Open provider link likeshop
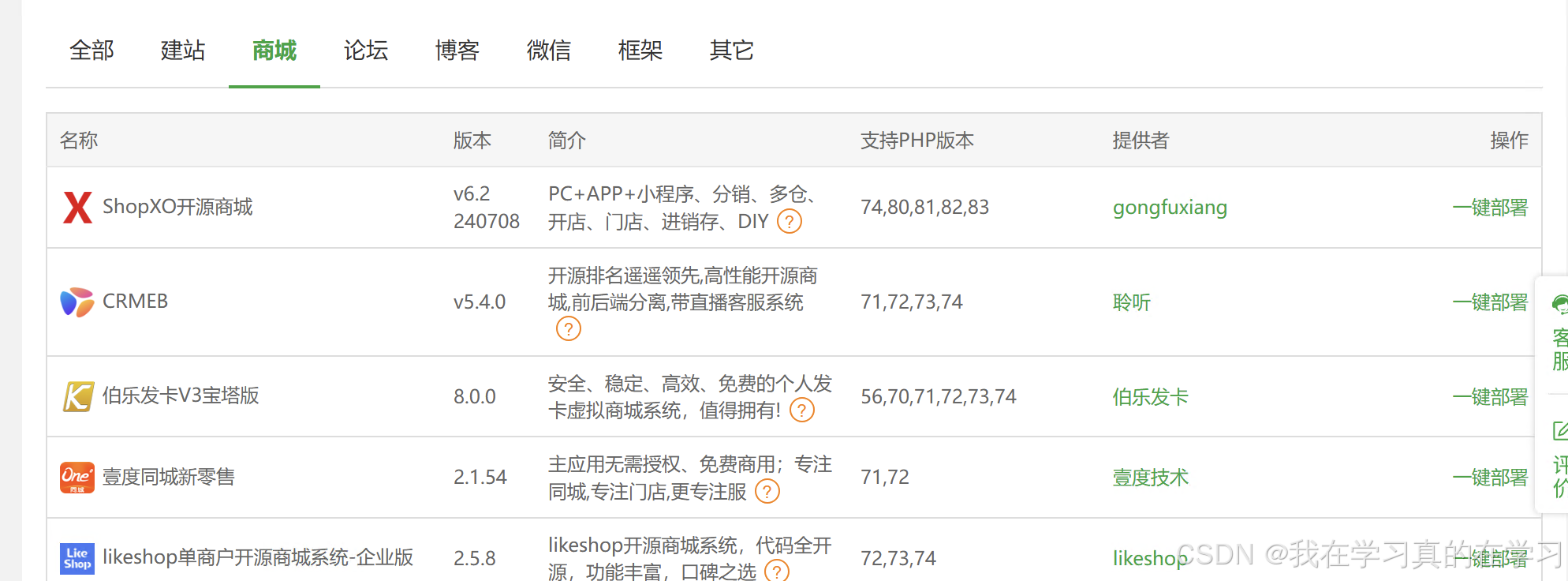 [1150, 559]
